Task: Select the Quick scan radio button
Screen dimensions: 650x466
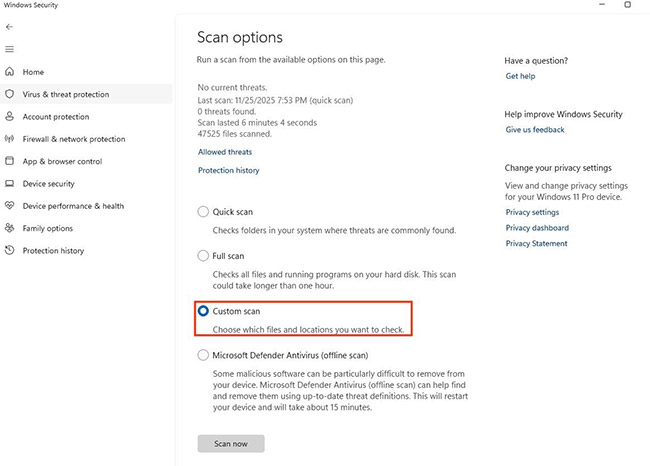Action: [203, 212]
